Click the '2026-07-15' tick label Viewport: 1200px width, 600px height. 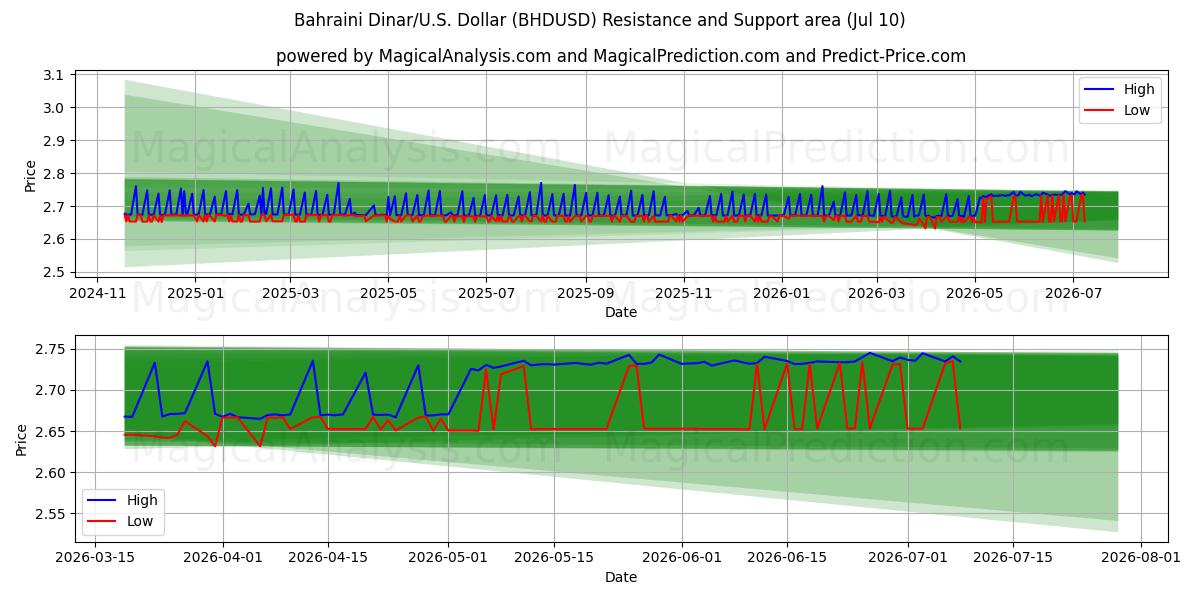[1012, 558]
